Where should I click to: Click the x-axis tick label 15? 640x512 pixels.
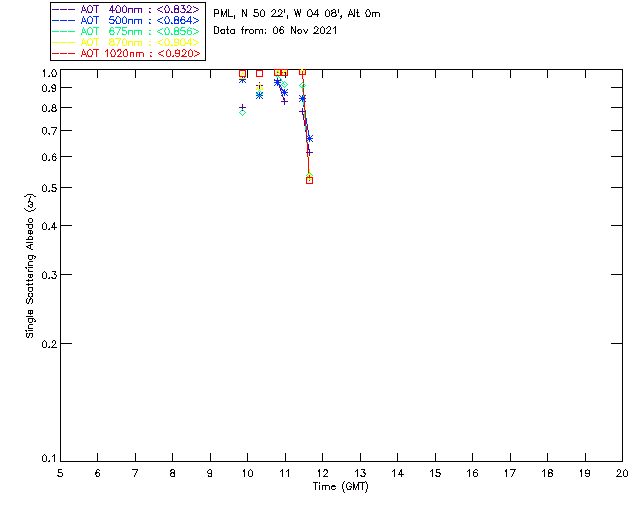[435, 473]
